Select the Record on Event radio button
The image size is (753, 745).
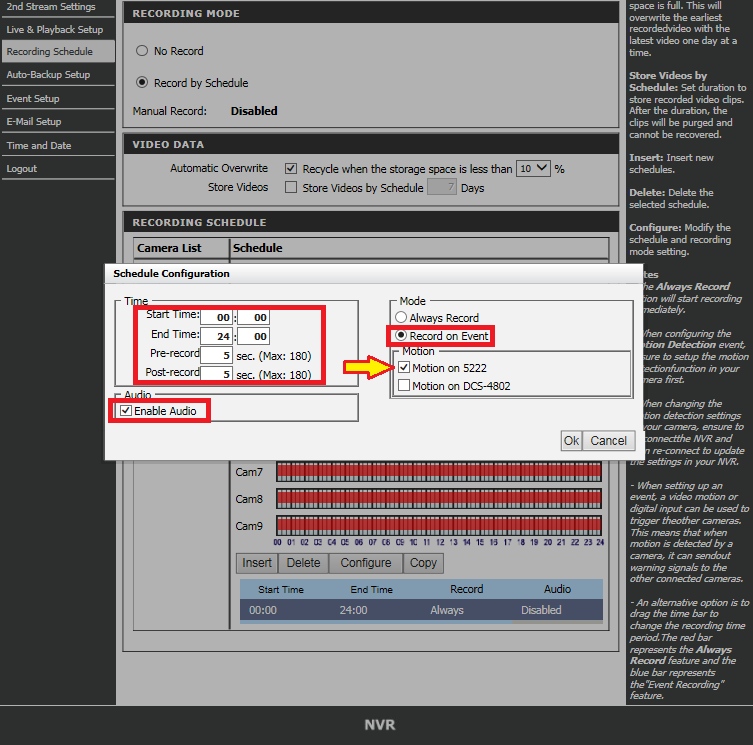coord(402,336)
